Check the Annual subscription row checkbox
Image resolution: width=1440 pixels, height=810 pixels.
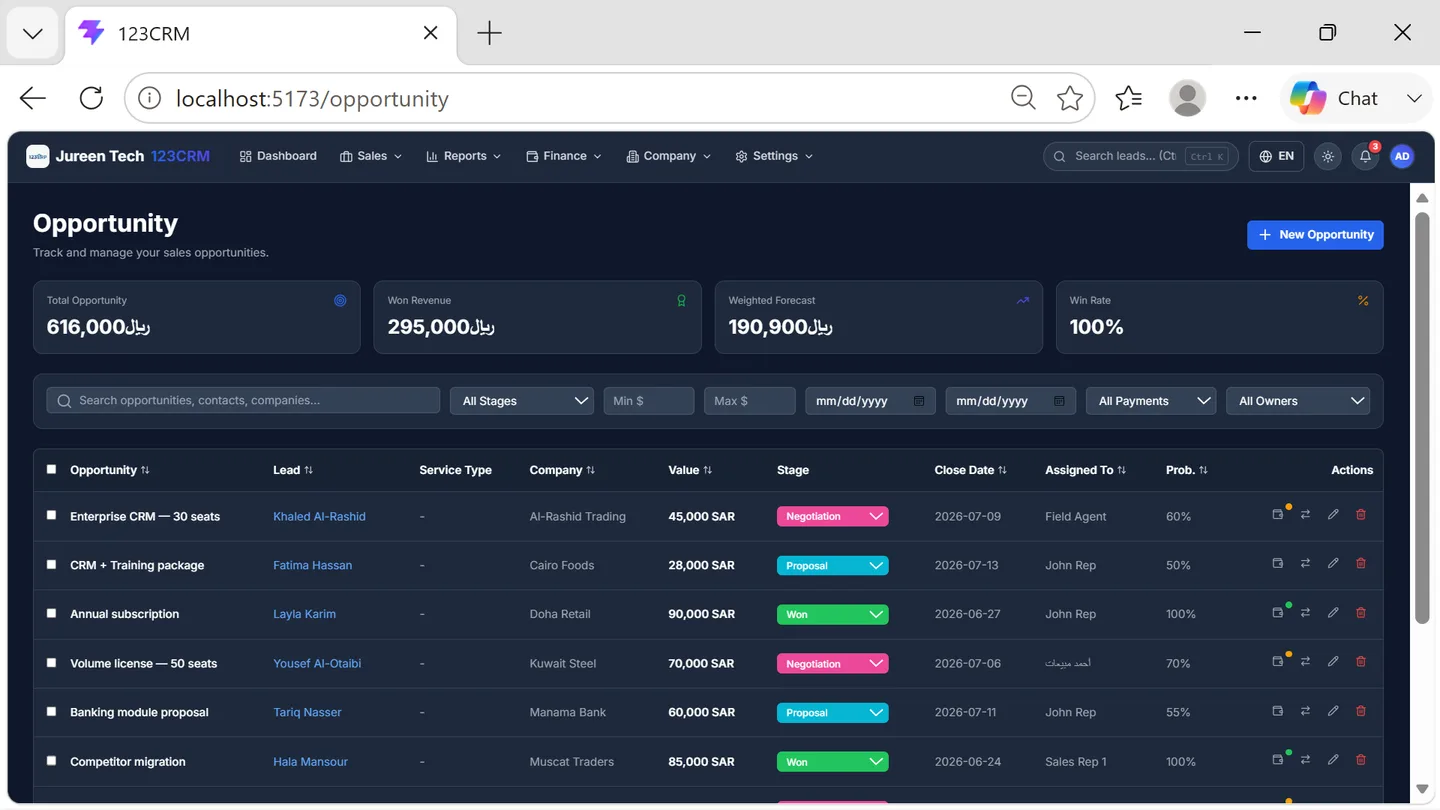[52, 613]
